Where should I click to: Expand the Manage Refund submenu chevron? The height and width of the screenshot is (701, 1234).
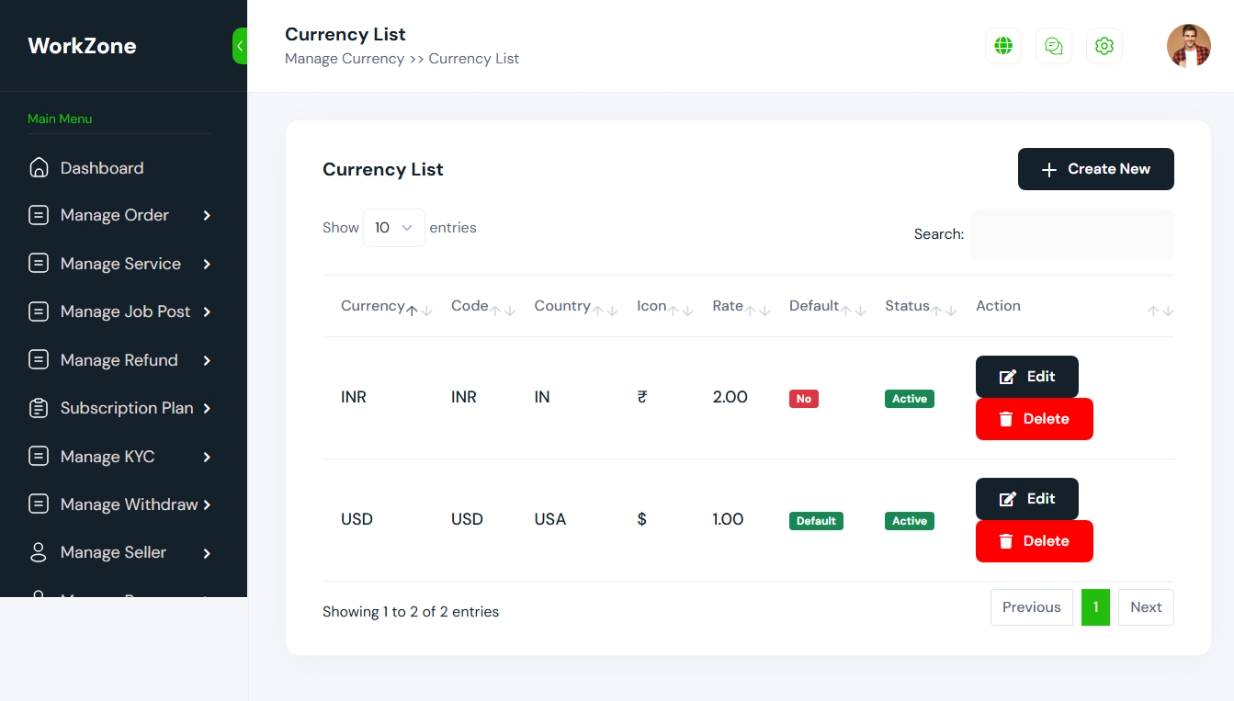click(x=207, y=360)
